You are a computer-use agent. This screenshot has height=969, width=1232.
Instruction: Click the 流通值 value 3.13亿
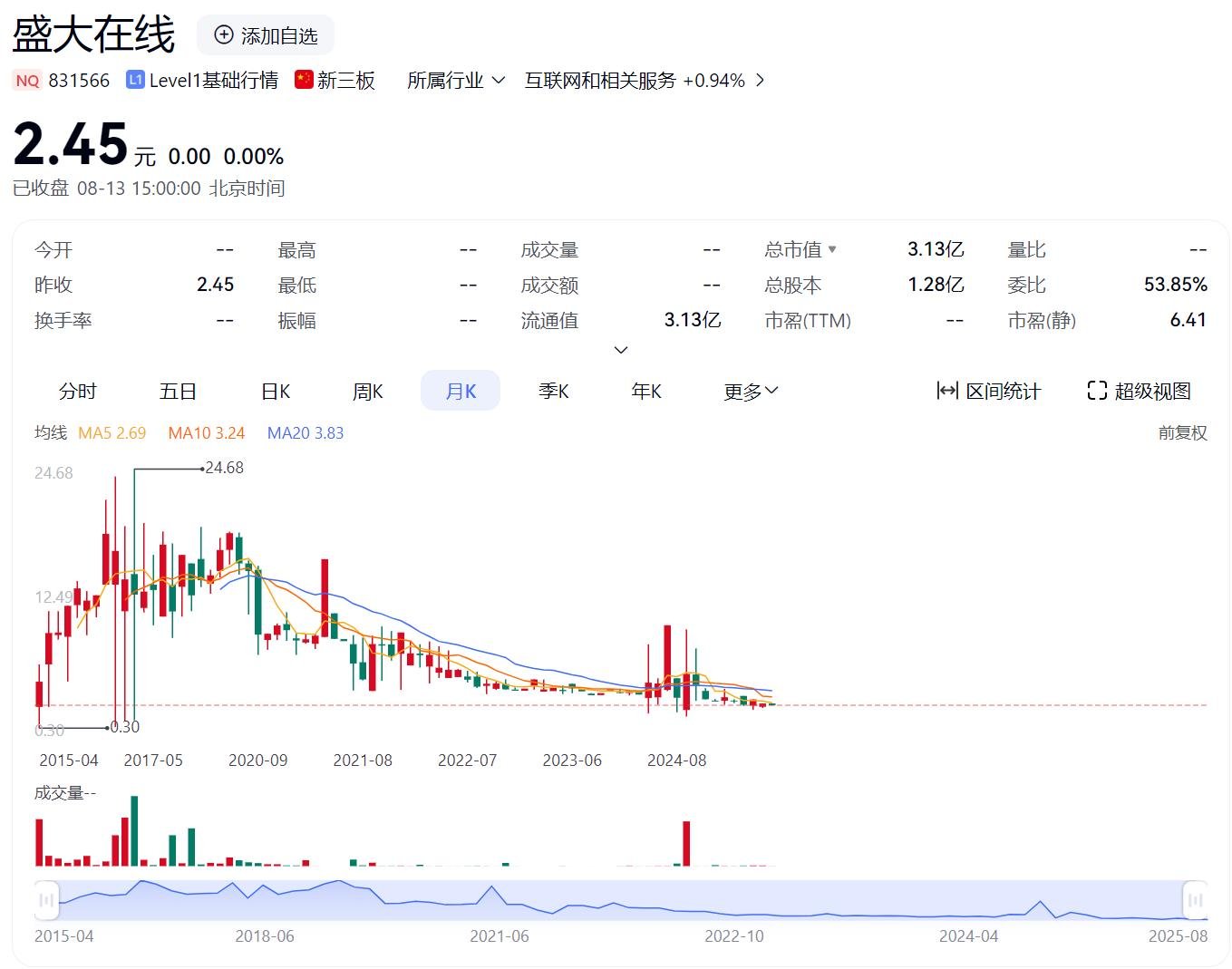point(693,320)
